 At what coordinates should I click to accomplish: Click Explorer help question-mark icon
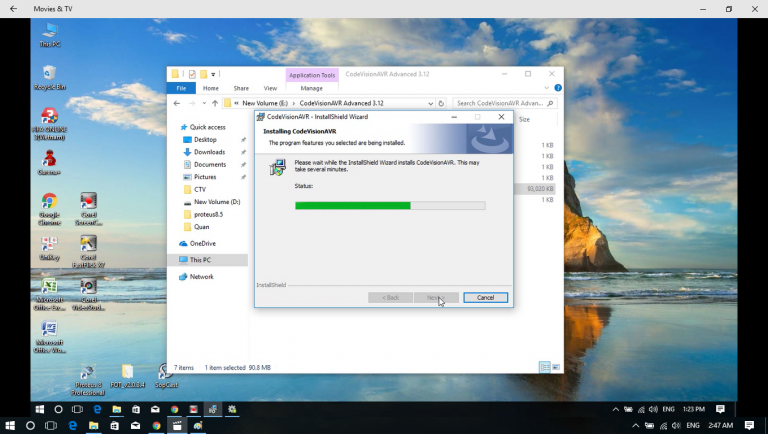pyautogui.click(x=558, y=88)
